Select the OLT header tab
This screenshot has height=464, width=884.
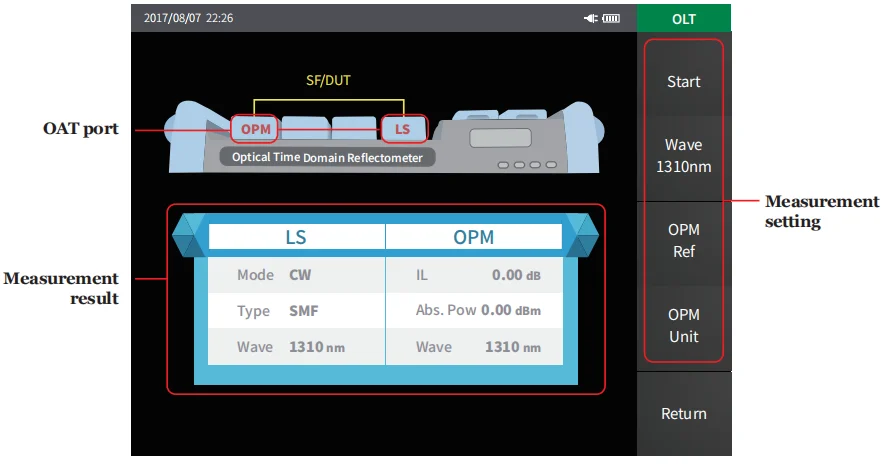684,19
